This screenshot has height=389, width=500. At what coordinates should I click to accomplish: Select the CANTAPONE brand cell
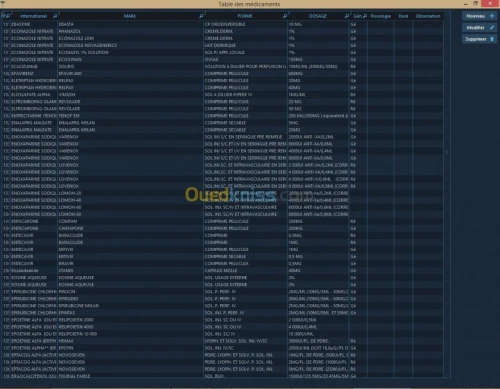(x=130, y=228)
